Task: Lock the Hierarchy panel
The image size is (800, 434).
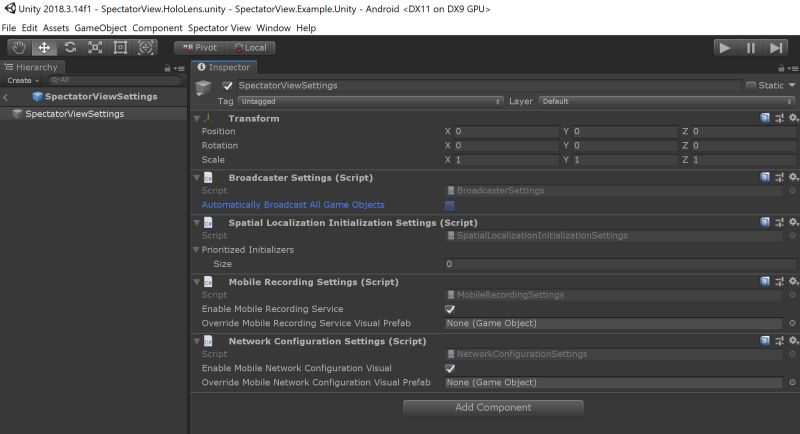Action: 167,68
